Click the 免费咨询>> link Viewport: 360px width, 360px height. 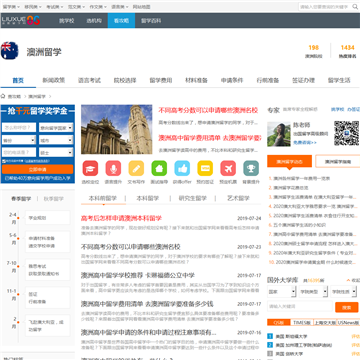(x=305, y=142)
